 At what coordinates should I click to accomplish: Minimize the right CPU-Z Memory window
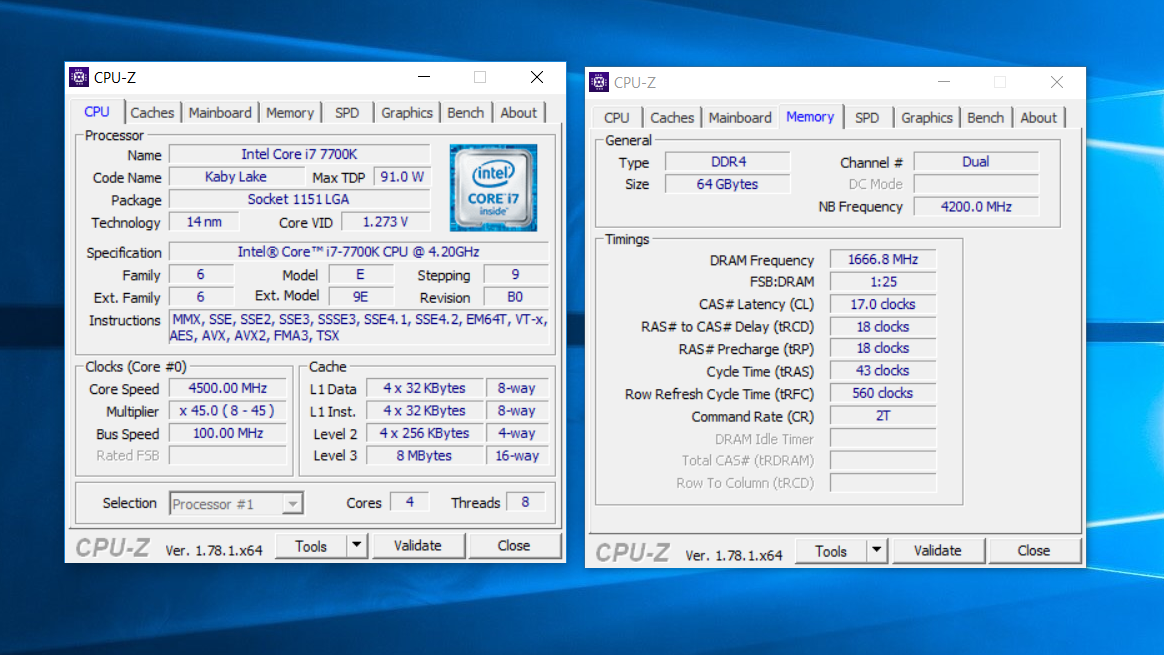[943, 83]
